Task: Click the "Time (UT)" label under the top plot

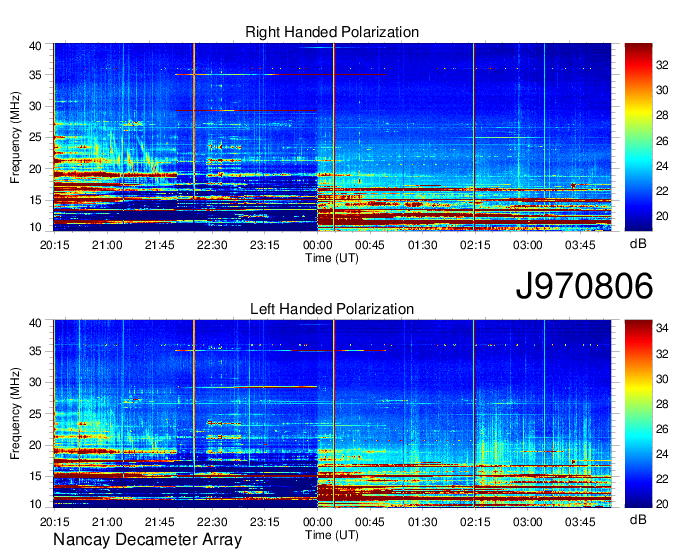Action: 332,258
